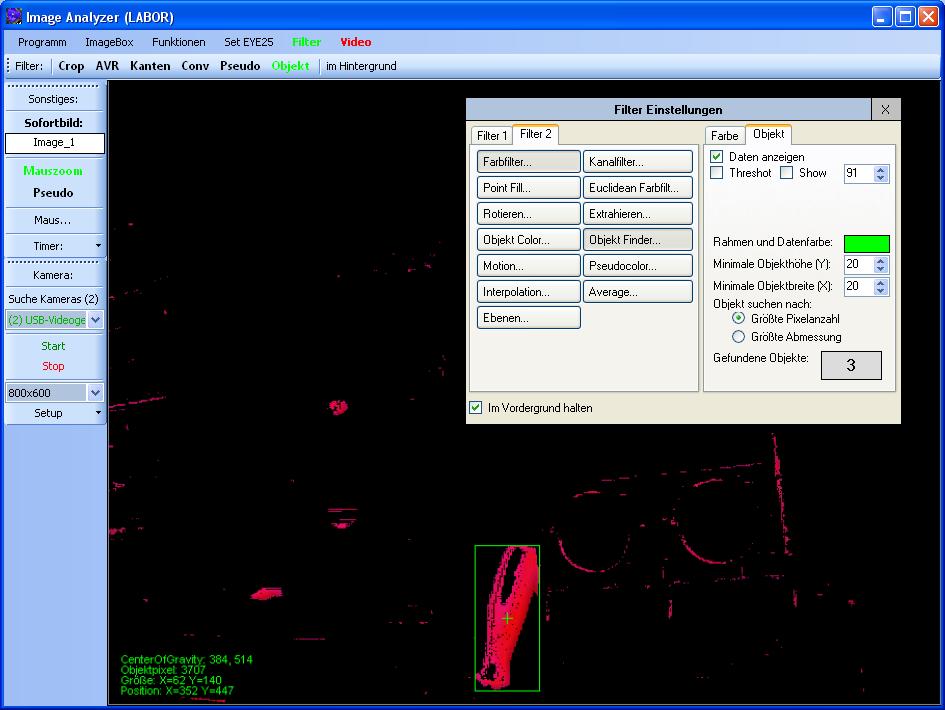Viewport: 945px width, 710px height.
Task: Select Größte Abmessung radio option
Action: point(740,337)
